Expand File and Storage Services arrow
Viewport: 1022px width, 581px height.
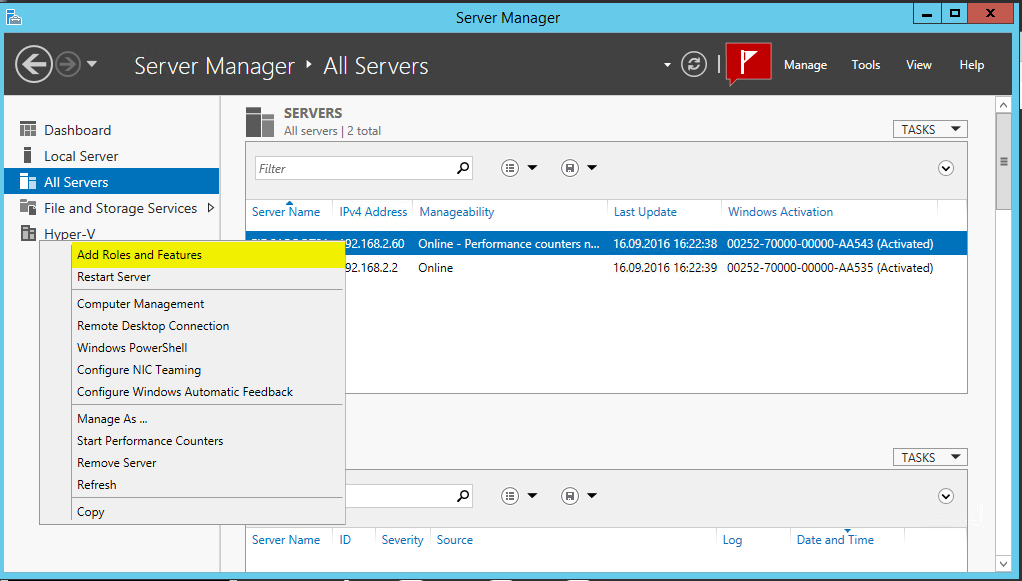[x=211, y=208]
